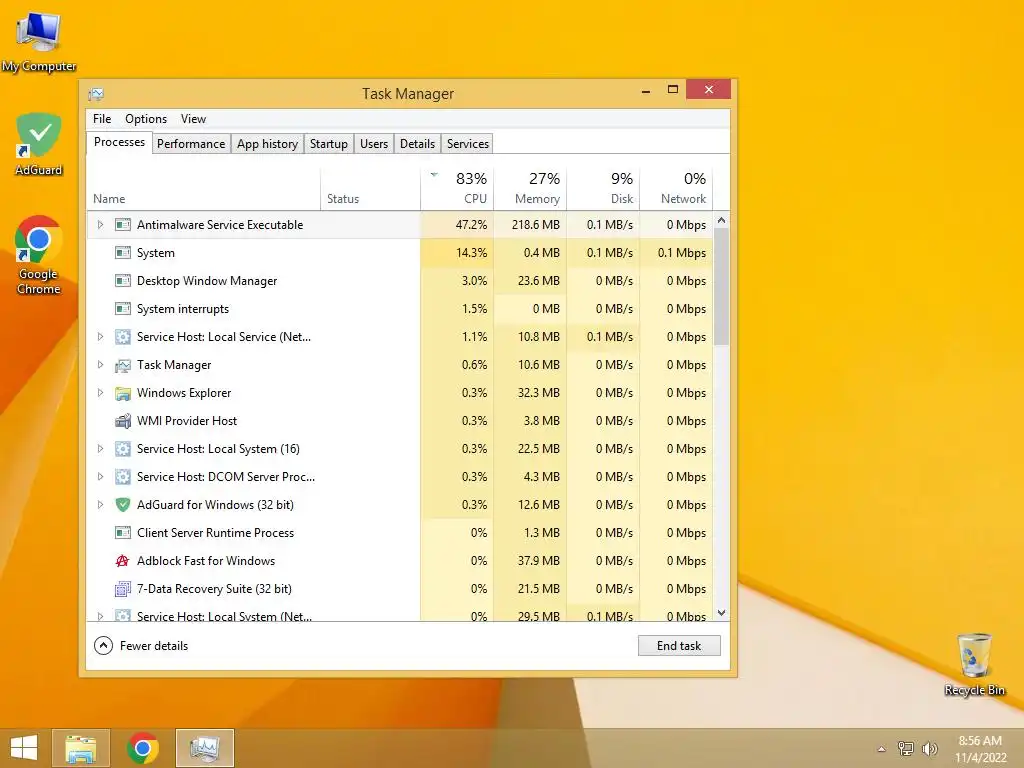Image resolution: width=1024 pixels, height=768 pixels.
Task: Switch to the Performance tab
Action: tap(191, 144)
